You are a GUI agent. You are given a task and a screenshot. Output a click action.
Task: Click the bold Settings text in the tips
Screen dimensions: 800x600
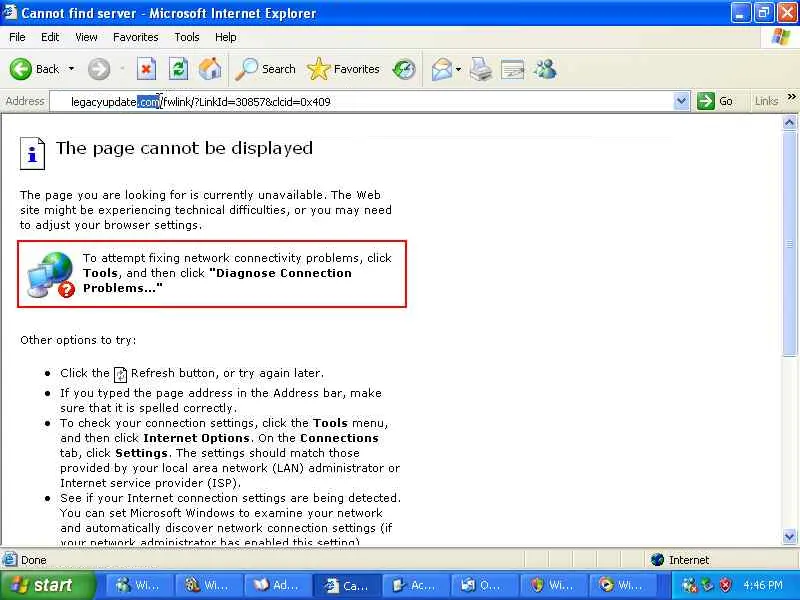tap(141, 453)
